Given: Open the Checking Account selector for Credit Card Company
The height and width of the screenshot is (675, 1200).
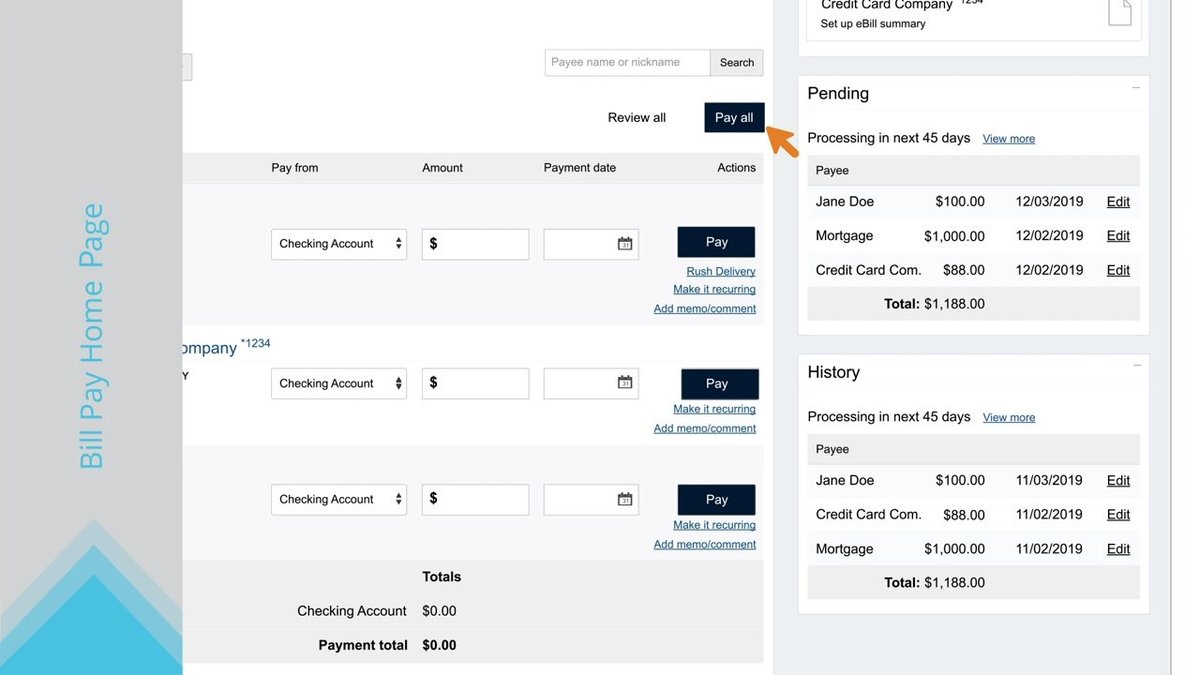Looking at the screenshot, I should 338,383.
